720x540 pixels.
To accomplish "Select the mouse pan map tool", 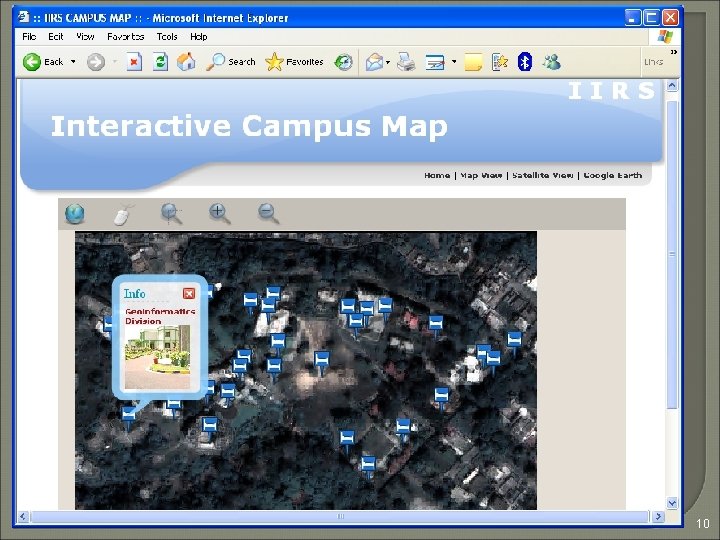I will [x=123, y=214].
